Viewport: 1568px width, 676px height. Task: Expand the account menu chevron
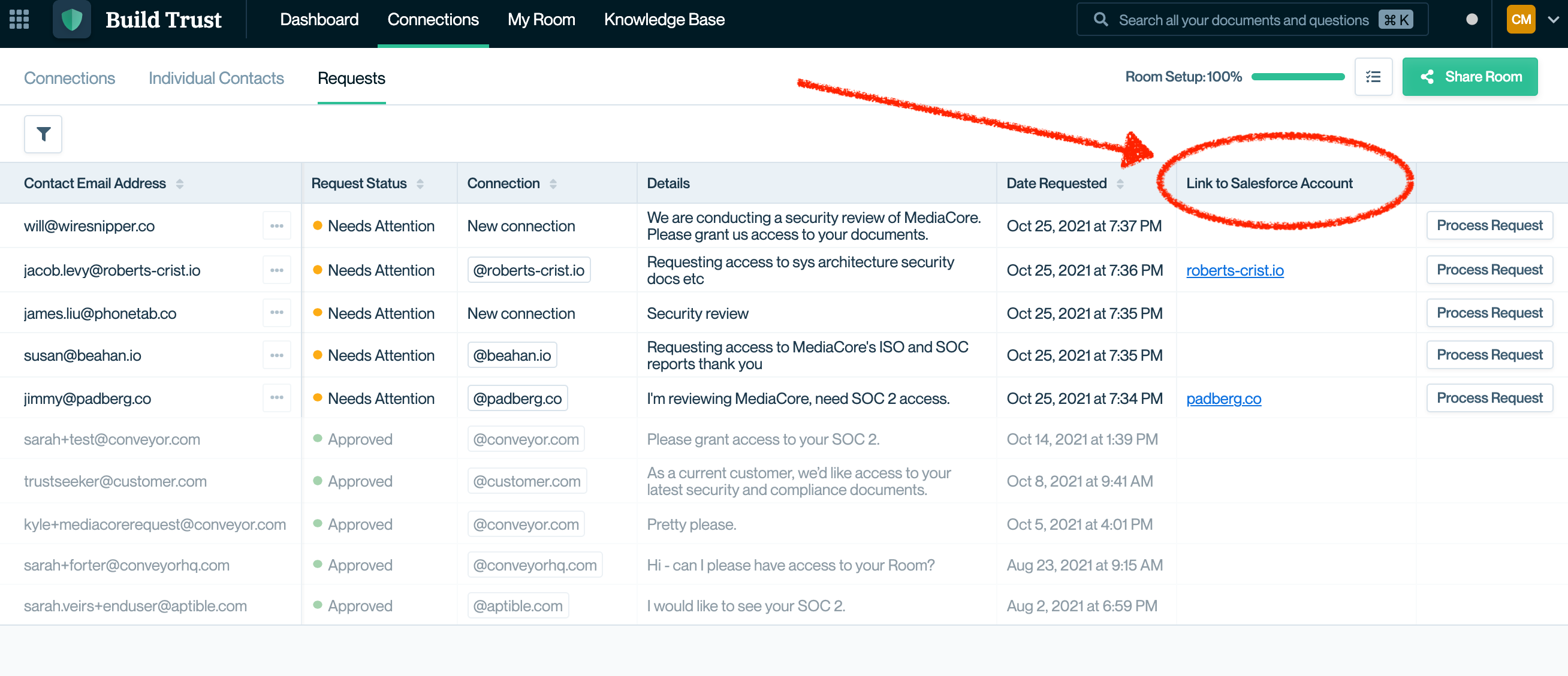coord(1554,19)
